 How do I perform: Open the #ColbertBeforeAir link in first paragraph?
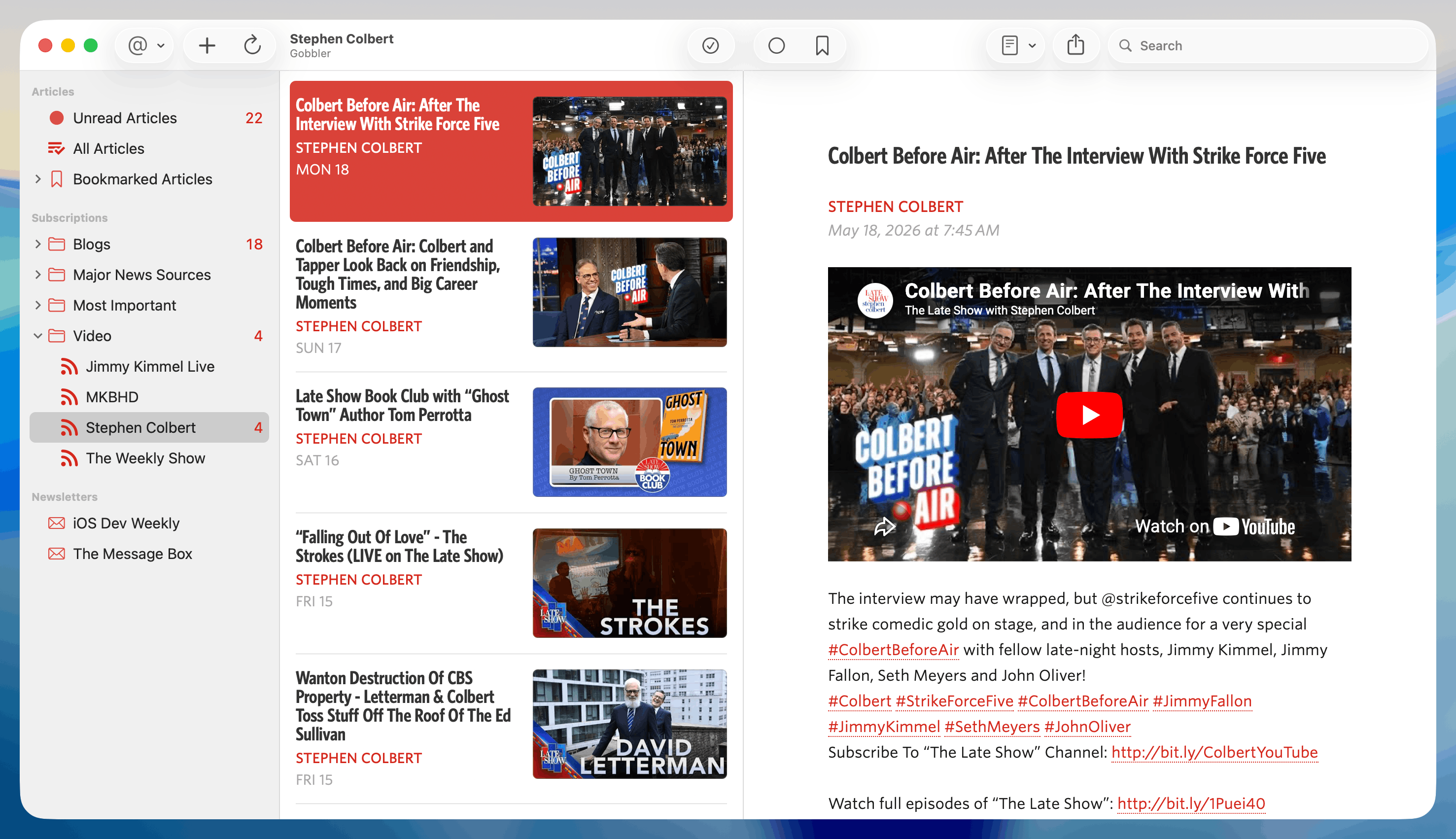(893, 650)
